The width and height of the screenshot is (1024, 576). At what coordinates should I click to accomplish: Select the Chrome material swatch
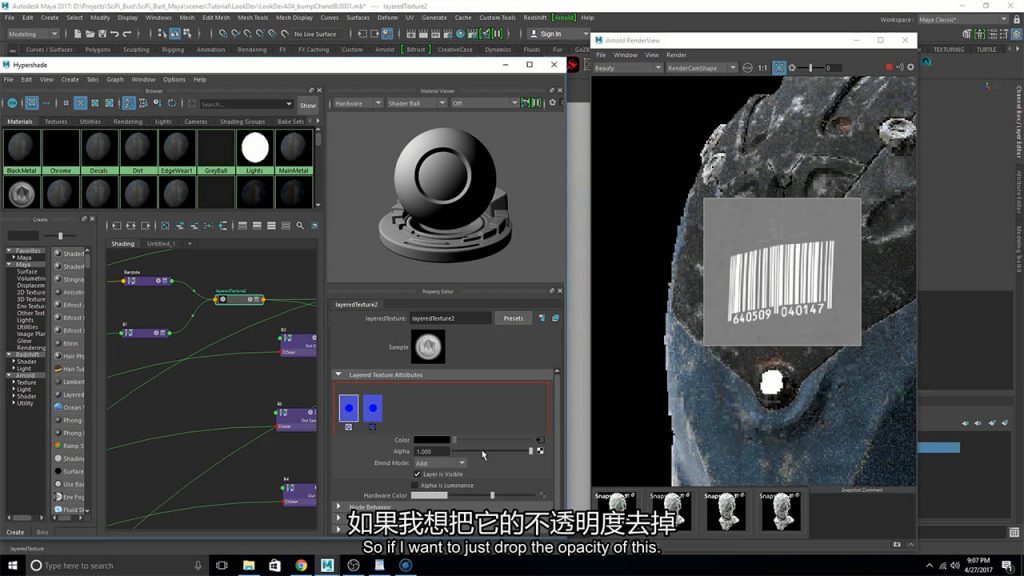[61, 152]
